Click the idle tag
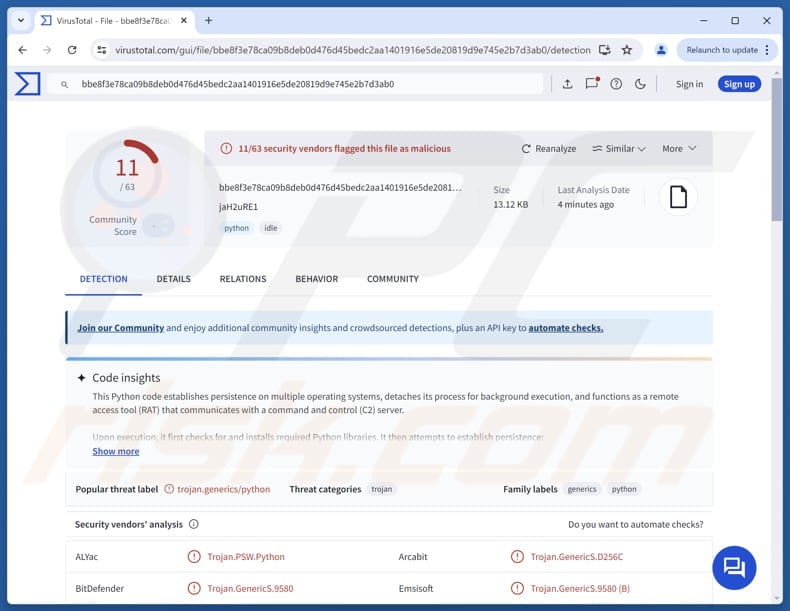The image size is (790, 611). [271, 228]
